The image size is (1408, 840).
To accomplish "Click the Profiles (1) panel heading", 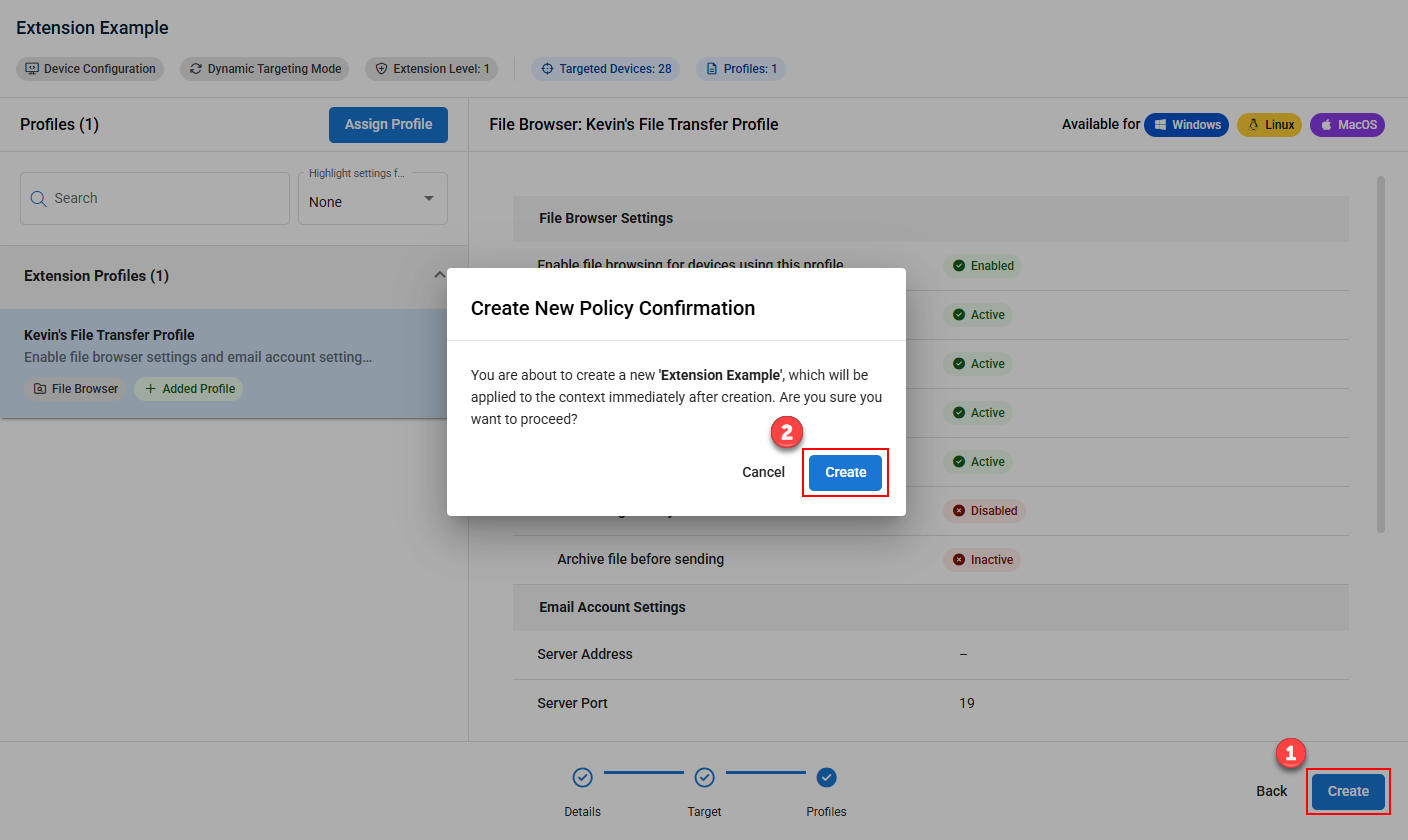I will click(x=59, y=125).
